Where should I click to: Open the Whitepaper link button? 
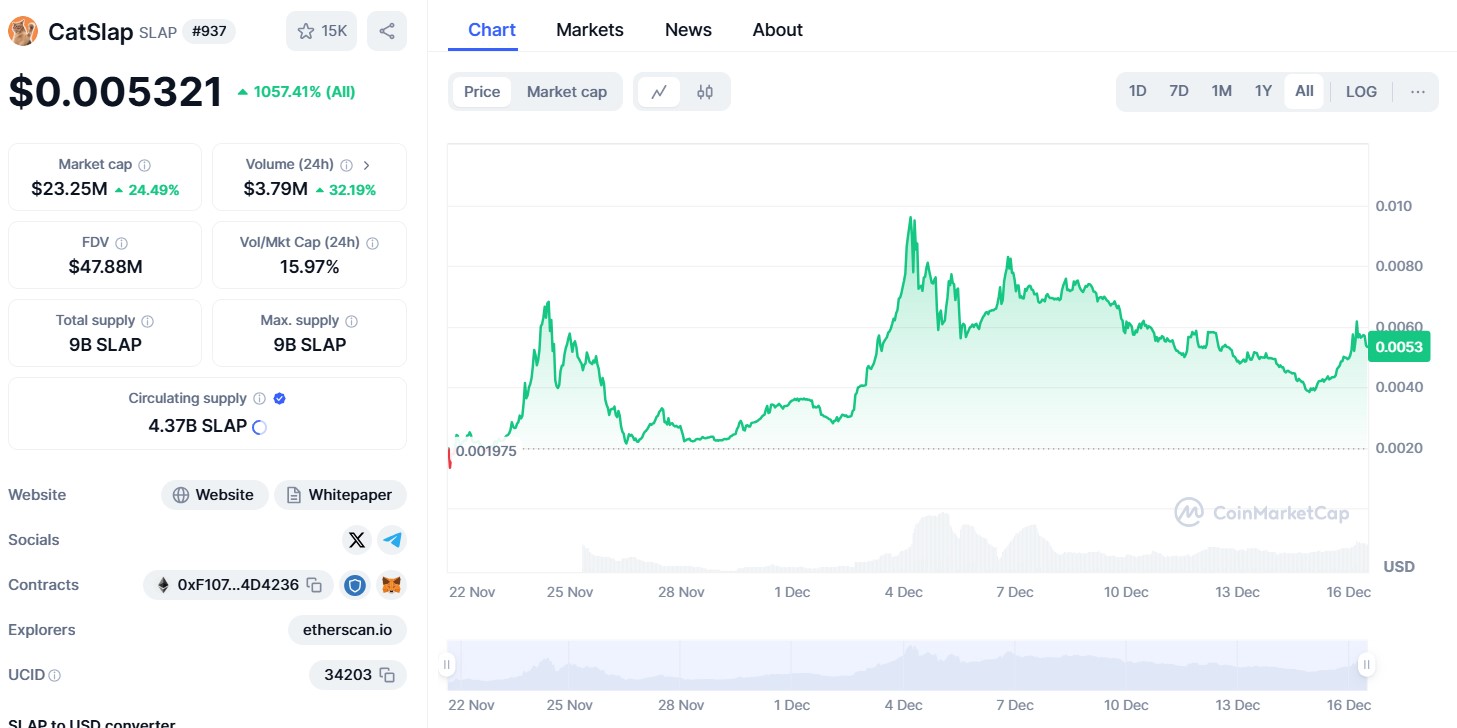click(340, 495)
